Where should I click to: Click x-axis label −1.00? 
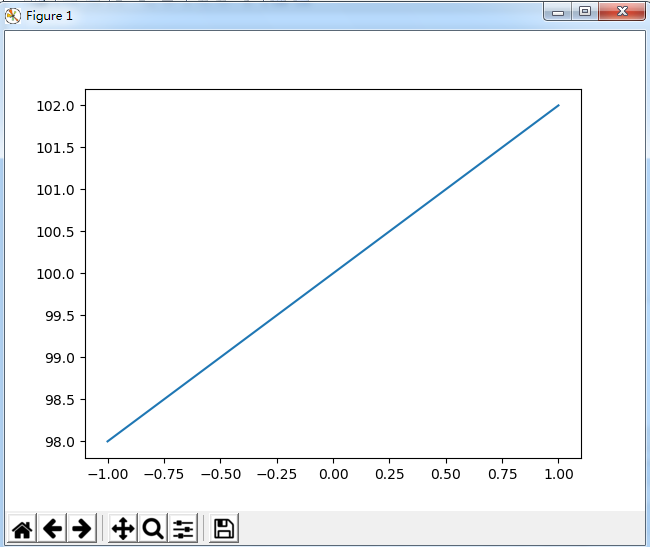[108, 474]
